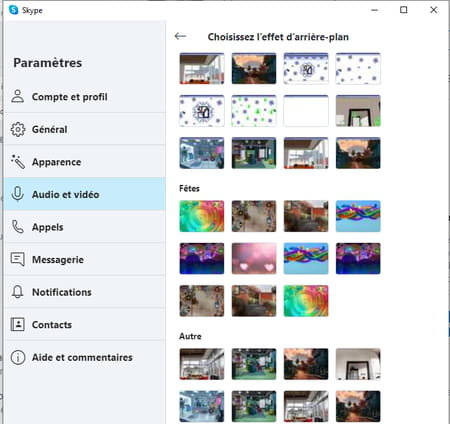Pick the first thumbnail under Autre
Image resolution: width=450 pixels, height=424 pixels.
pyautogui.click(x=202, y=364)
